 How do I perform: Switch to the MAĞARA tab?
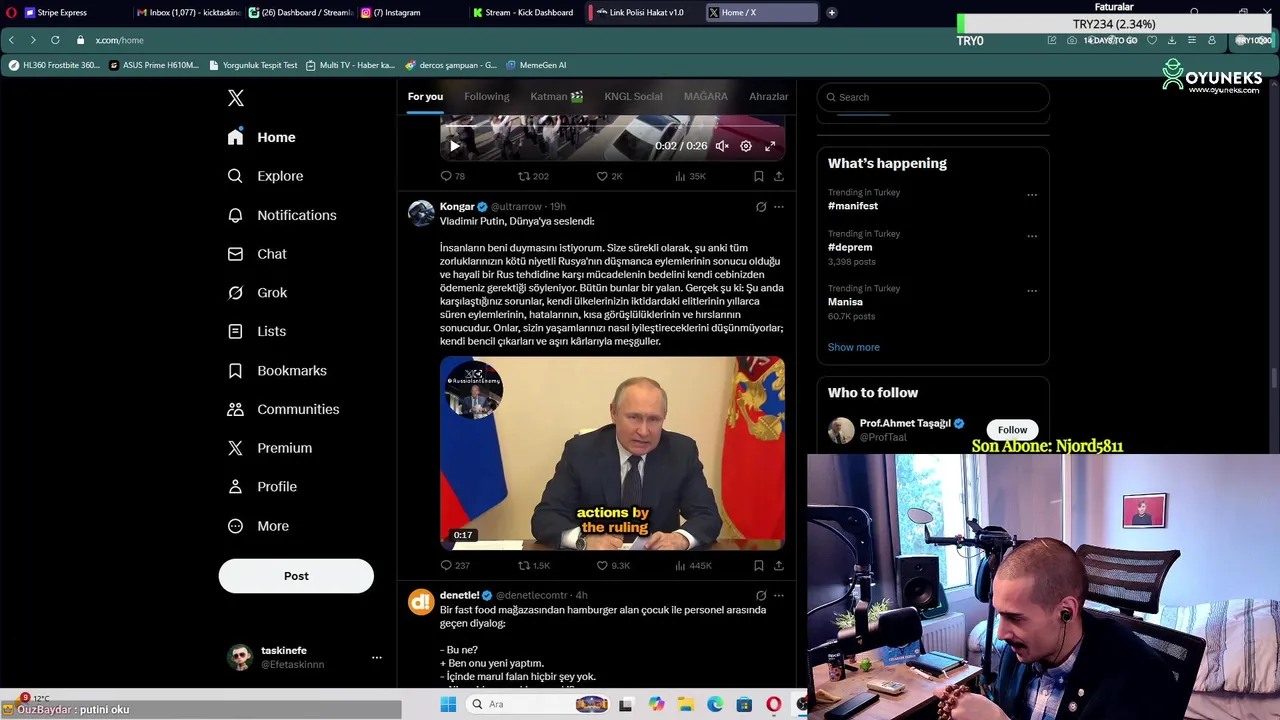706,96
